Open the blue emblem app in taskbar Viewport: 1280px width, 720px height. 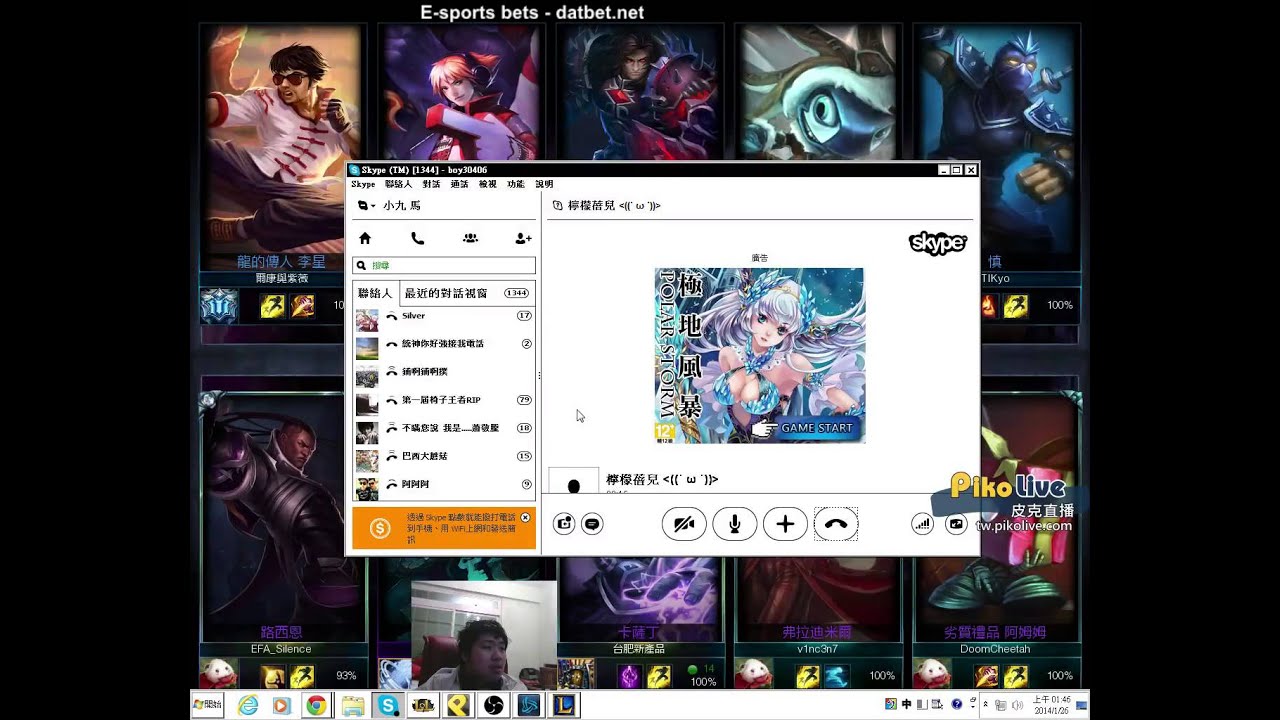pos(529,705)
